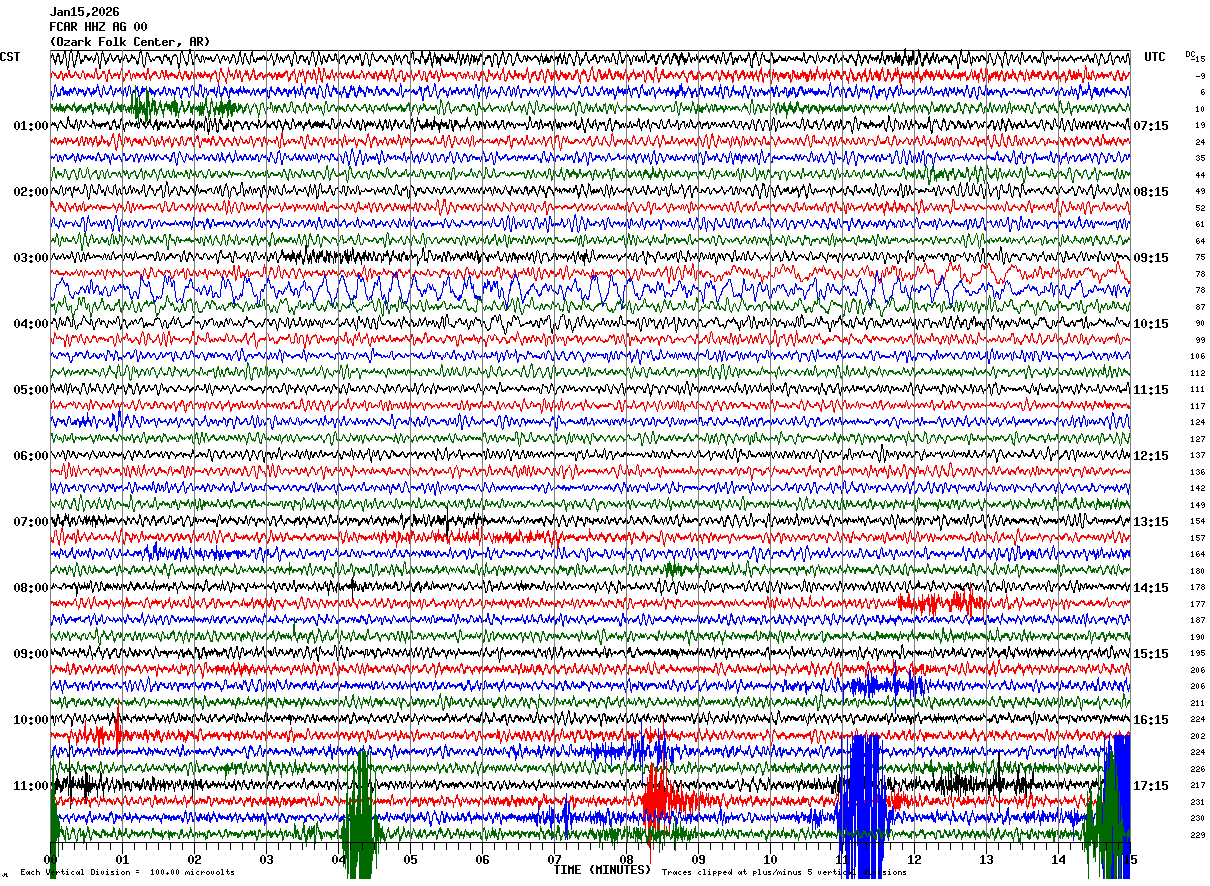Click the DC offset value "64"

[x=1200, y=241]
